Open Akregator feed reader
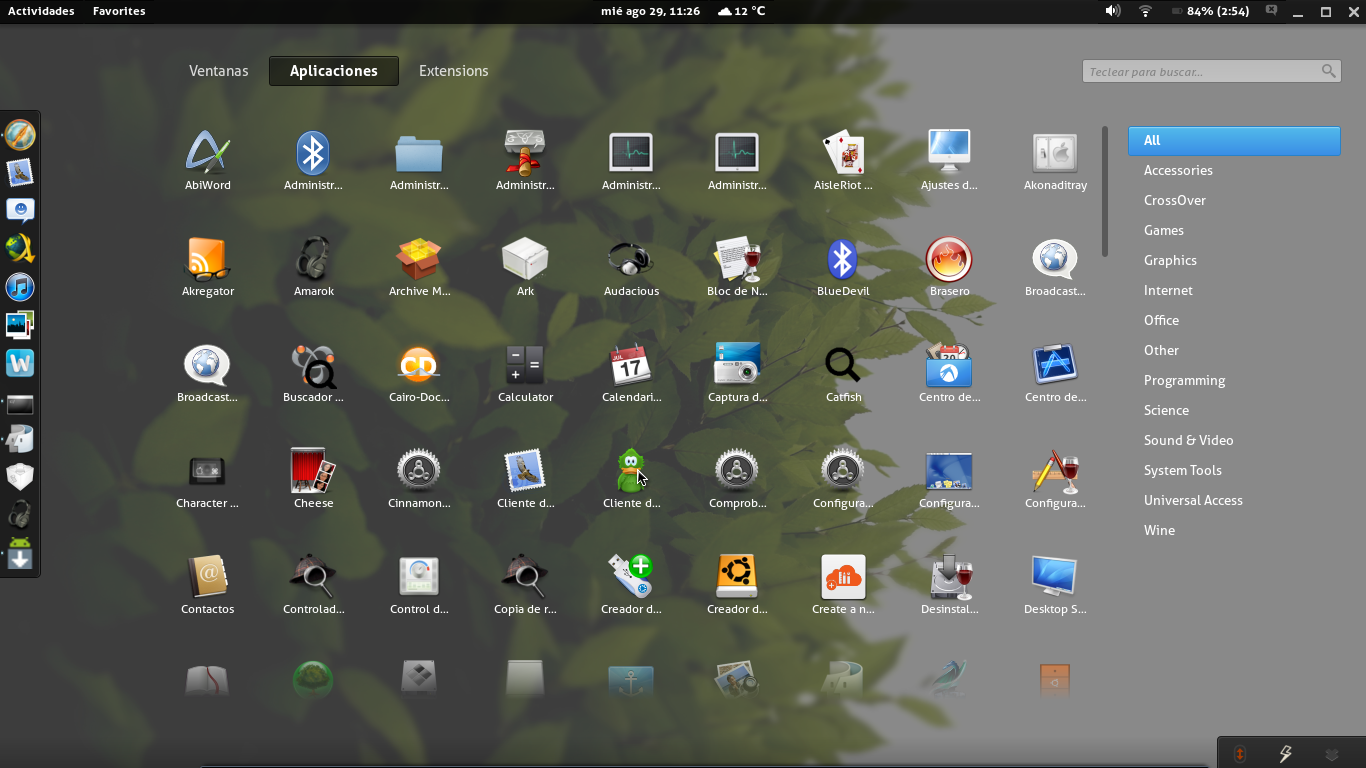Screen dimensions: 1366x768 click(x=208, y=266)
